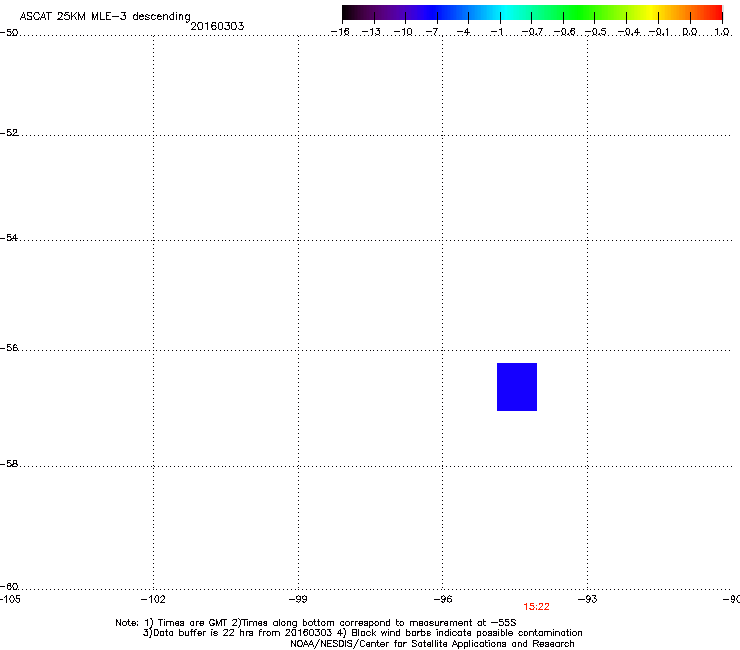The height and width of the screenshot is (650, 740).
Task: Click the red 15:22 time label
Action: [x=536, y=607]
